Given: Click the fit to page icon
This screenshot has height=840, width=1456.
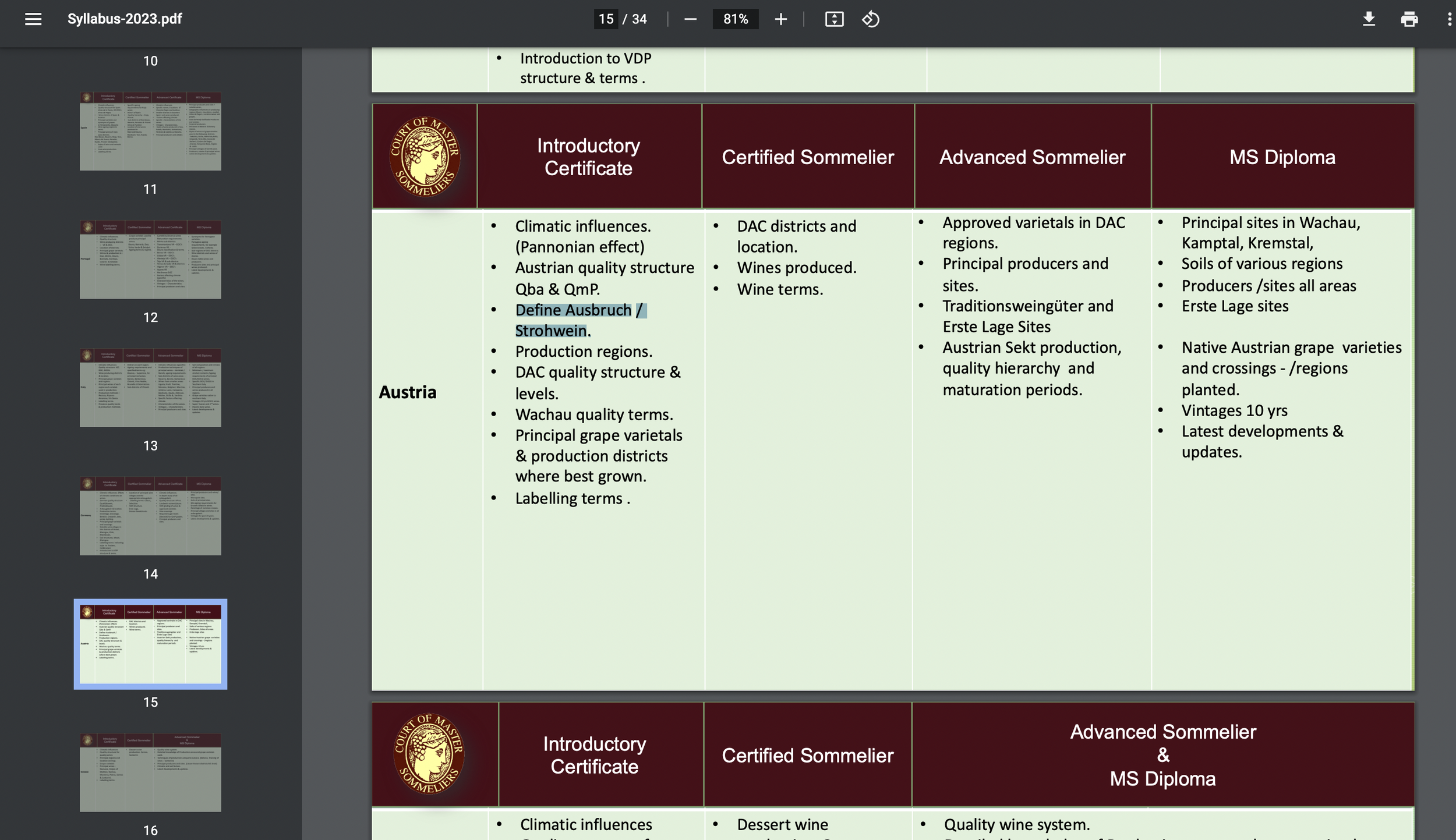Looking at the screenshot, I should click(834, 19).
